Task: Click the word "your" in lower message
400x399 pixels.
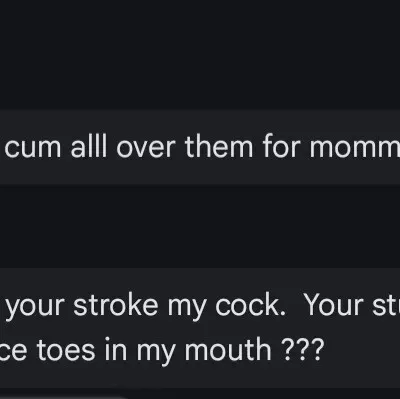Action: tap(35, 307)
